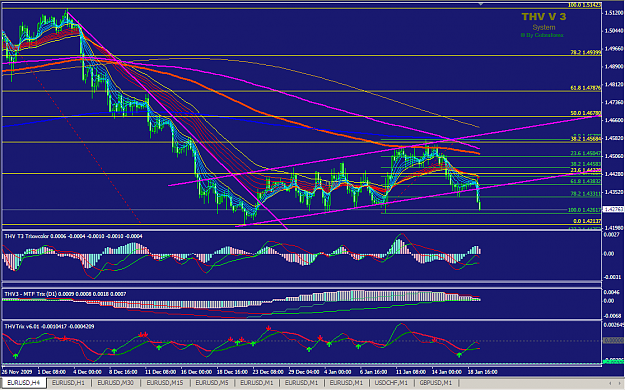Click the Fibonacci label 78.2 1.49399
The width and height of the screenshot is (625, 390).
(x=586, y=53)
